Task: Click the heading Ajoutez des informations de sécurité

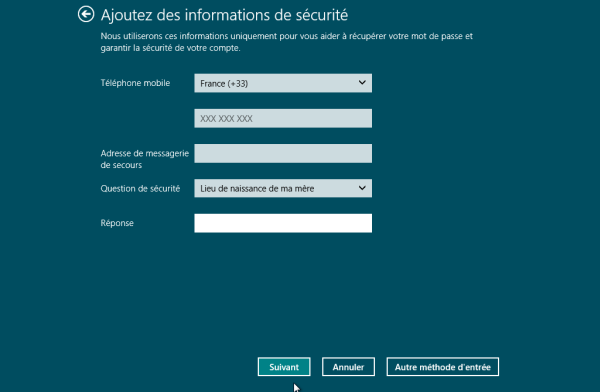Action: [x=224, y=15]
